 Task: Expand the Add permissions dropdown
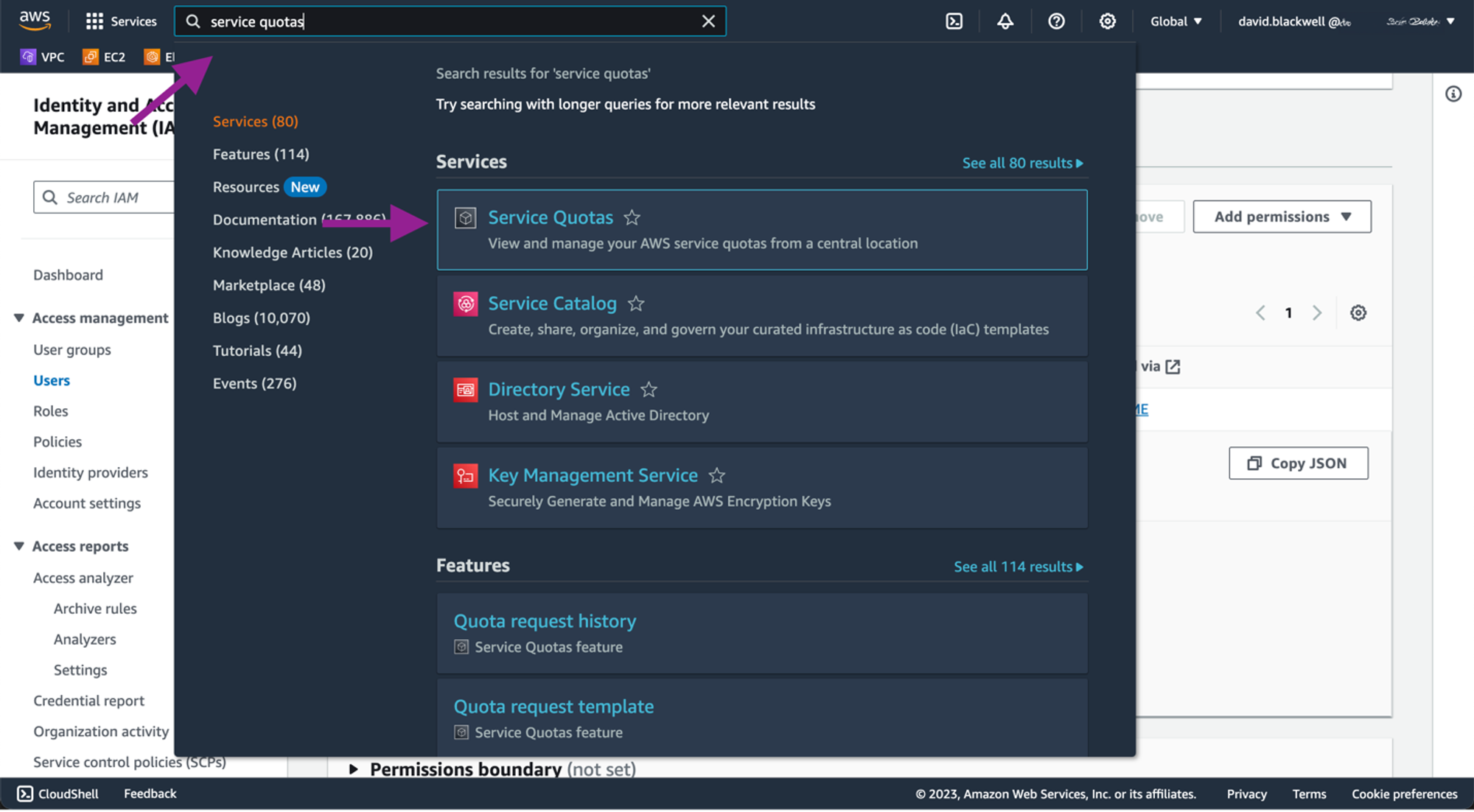1282,217
